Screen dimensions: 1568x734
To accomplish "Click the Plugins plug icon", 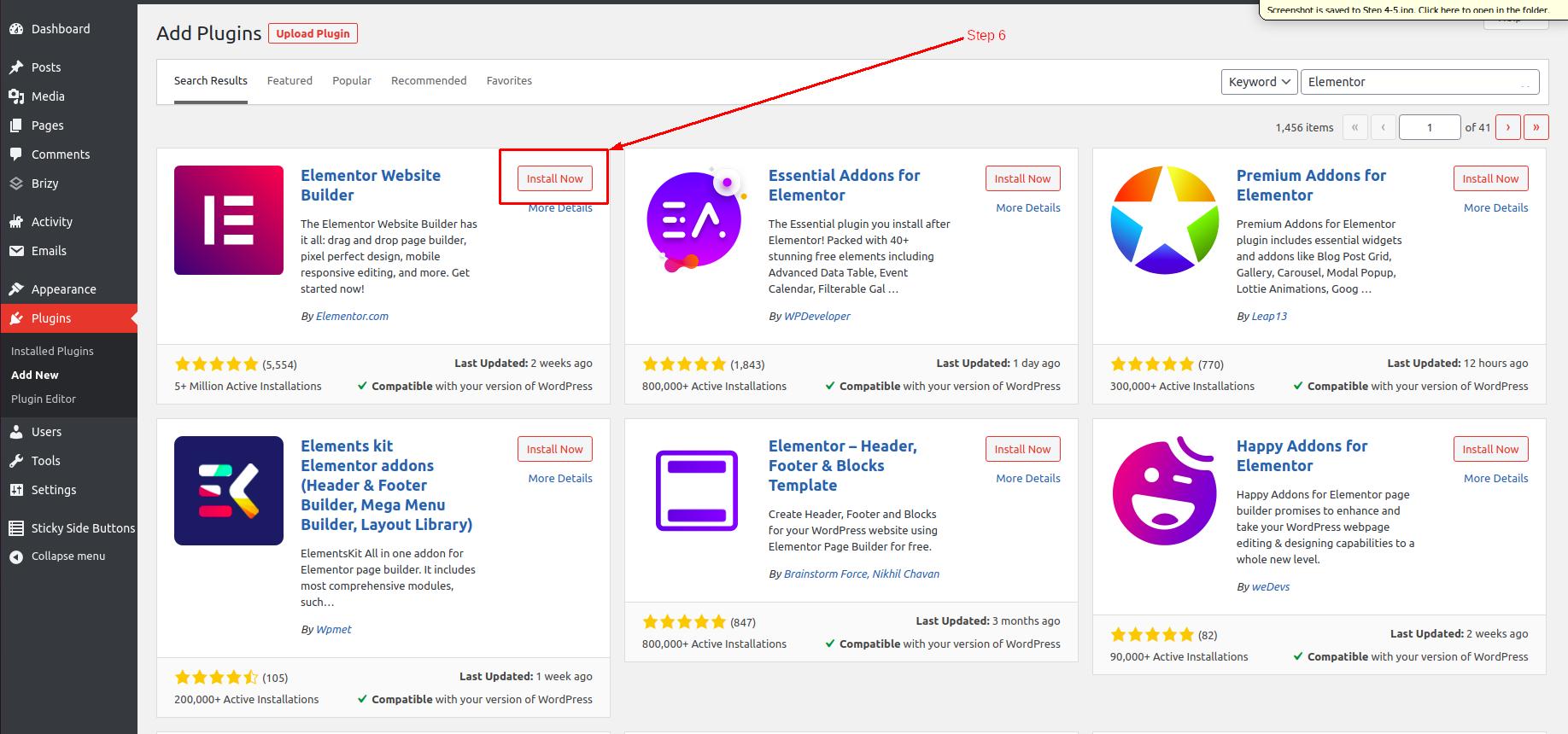I will point(15,318).
